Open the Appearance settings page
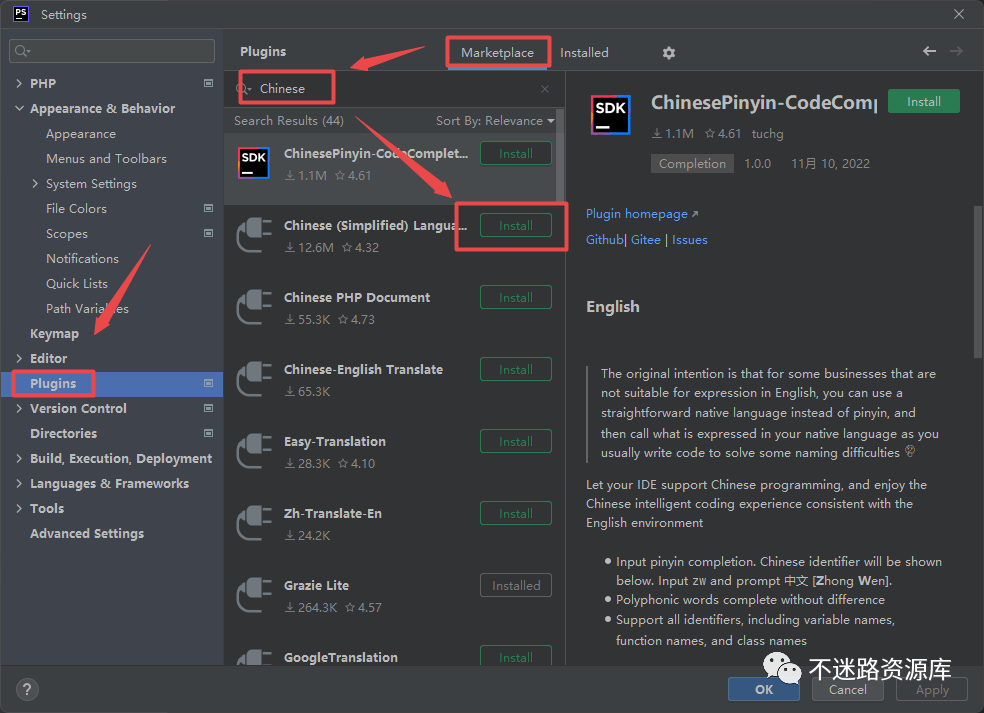Viewport: 984px width, 713px height. click(x=81, y=134)
